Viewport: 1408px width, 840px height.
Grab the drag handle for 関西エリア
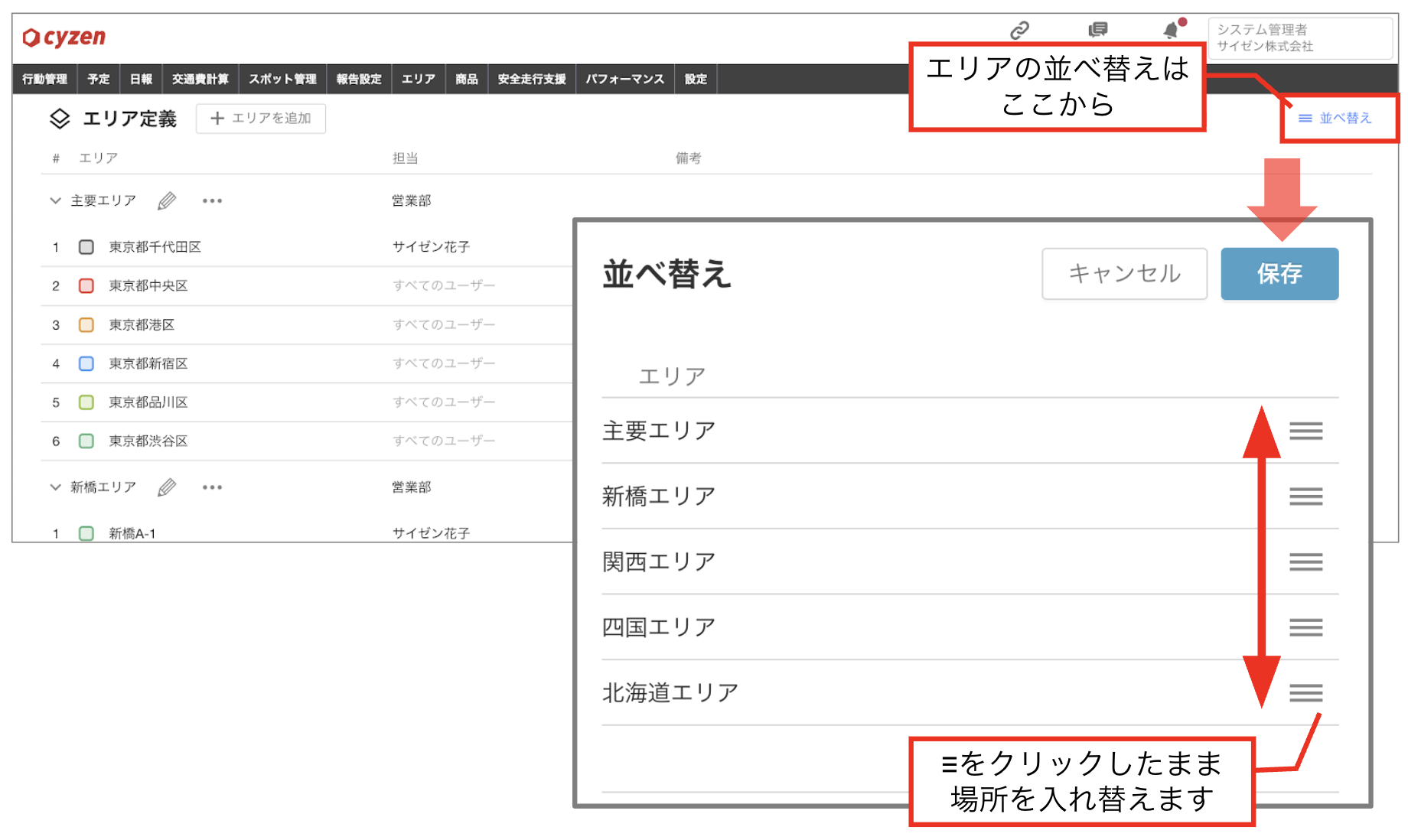click(x=1305, y=562)
